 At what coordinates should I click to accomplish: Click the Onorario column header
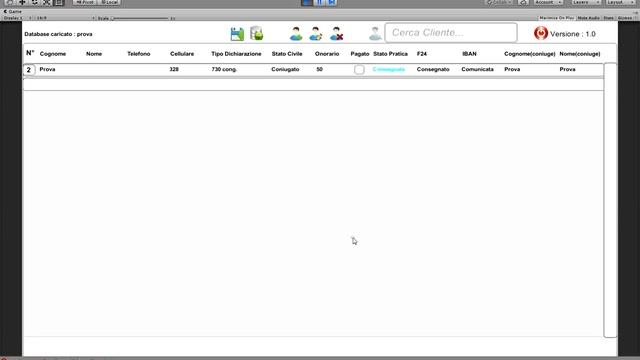[x=327, y=54]
